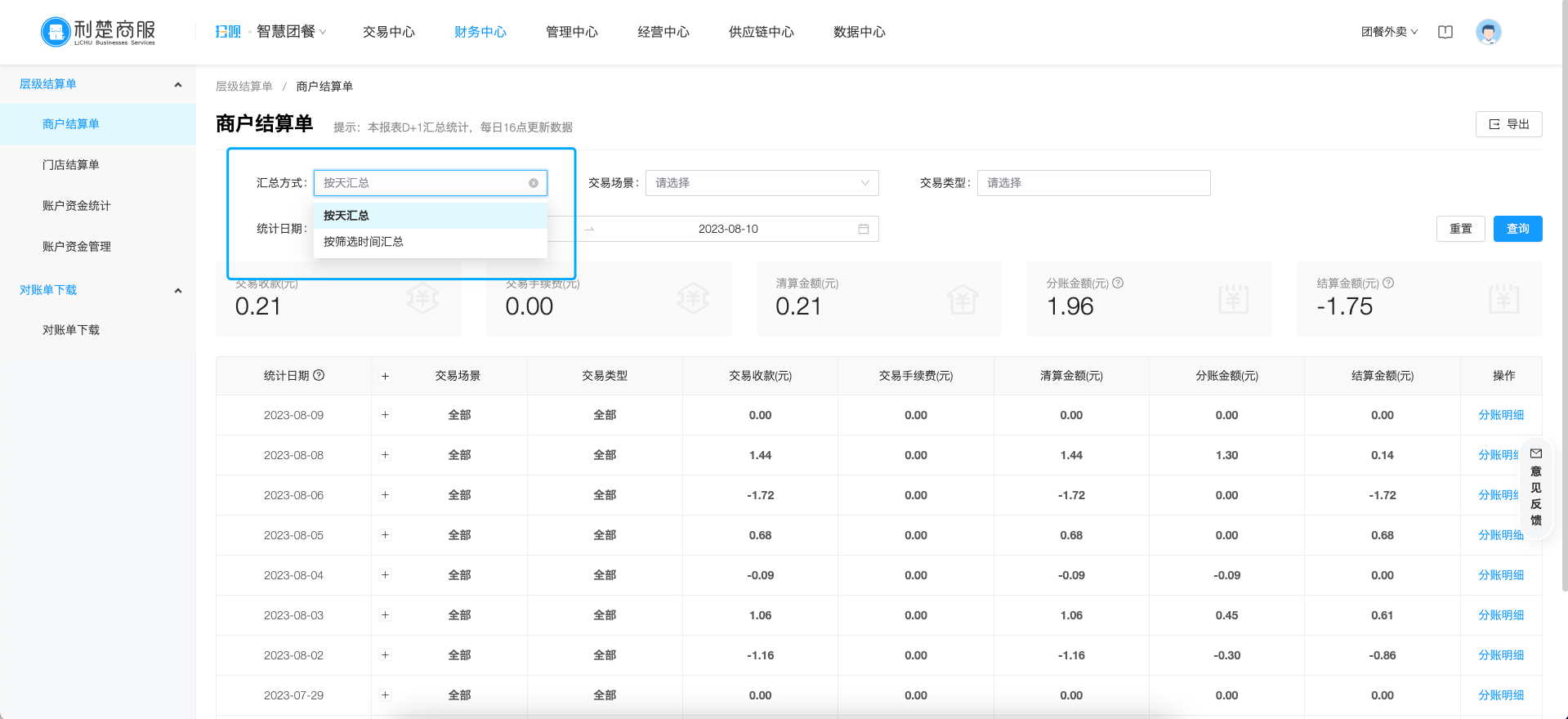Open 账户资金统计 in sidebar
The image size is (1568, 719).
click(x=98, y=206)
